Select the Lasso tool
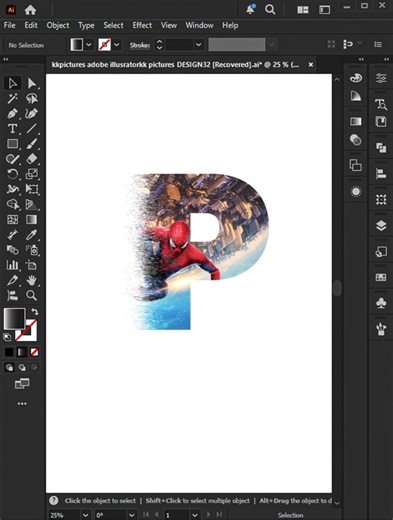Viewport: 393px width, 520px height. pos(32,98)
